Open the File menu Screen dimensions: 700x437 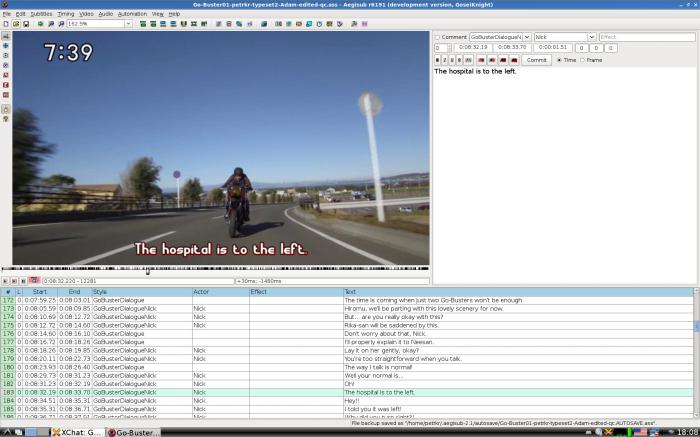[x=6, y=14]
